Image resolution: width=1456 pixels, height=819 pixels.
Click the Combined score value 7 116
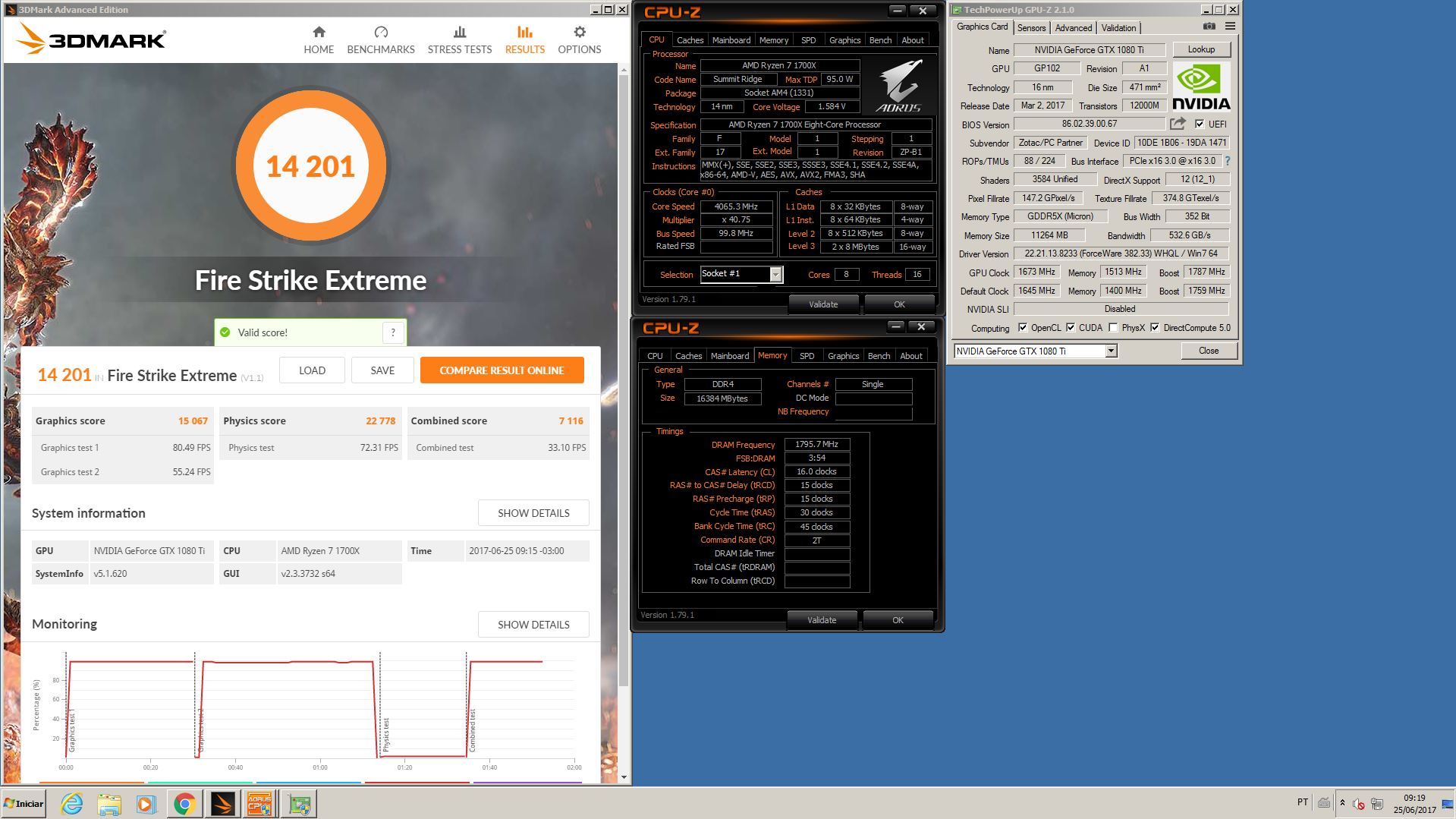pyautogui.click(x=571, y=421)
